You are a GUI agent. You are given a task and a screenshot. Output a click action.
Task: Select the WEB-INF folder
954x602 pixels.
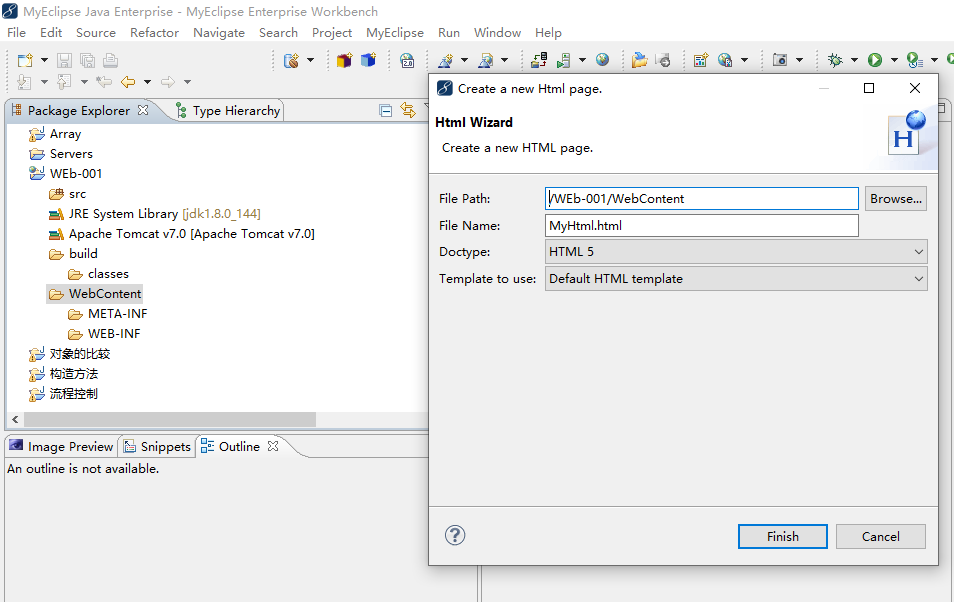pos(105,334)
